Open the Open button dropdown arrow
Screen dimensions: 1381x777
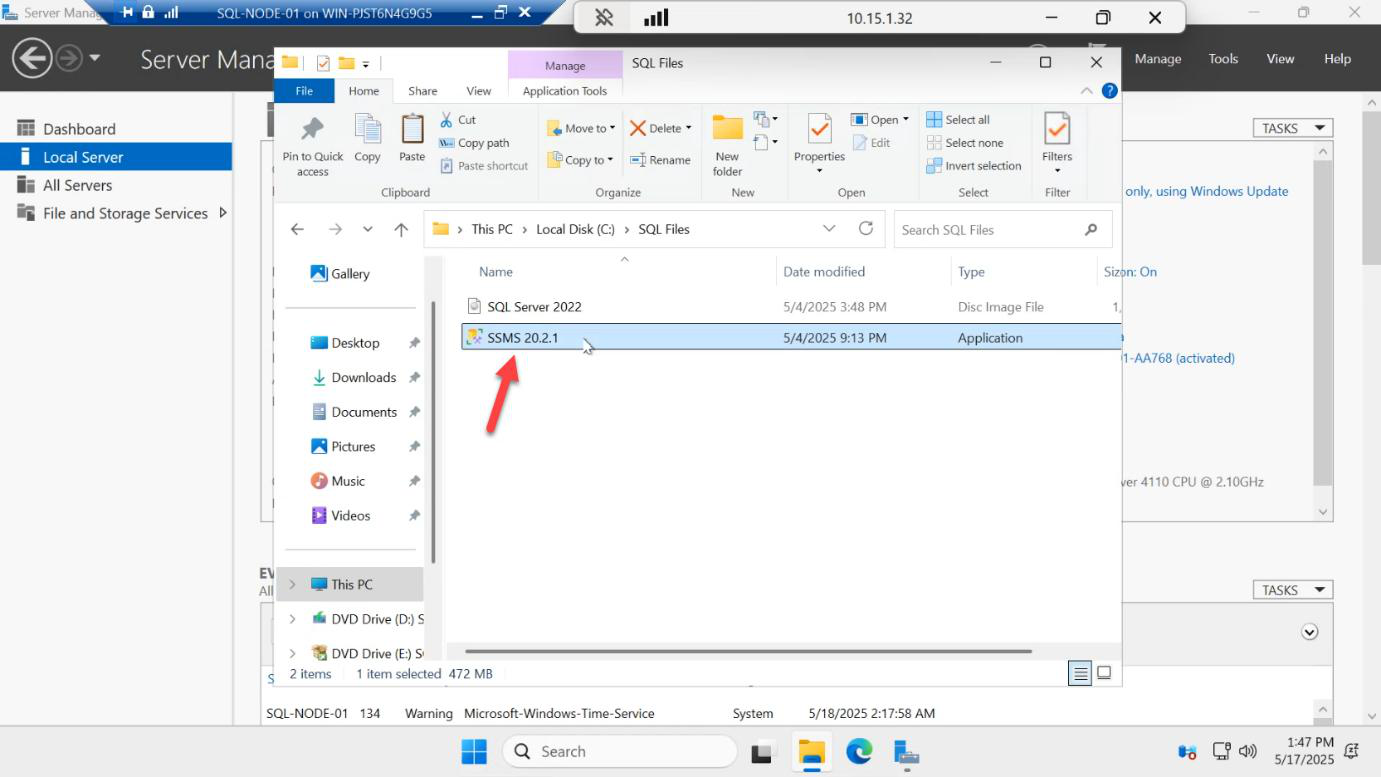[x=906, y=120]
